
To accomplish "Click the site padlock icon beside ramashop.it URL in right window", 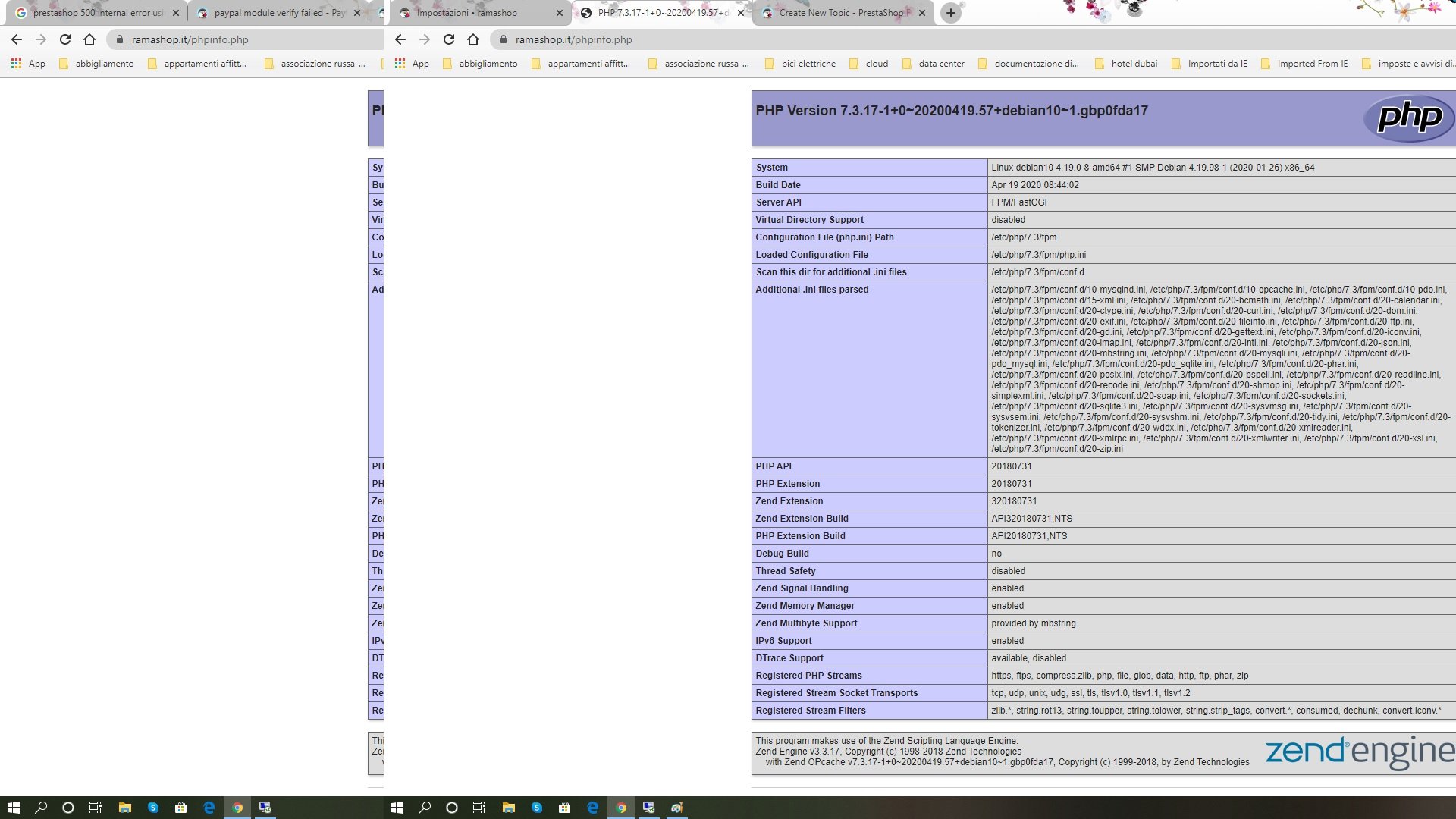I will coord(504,39).
